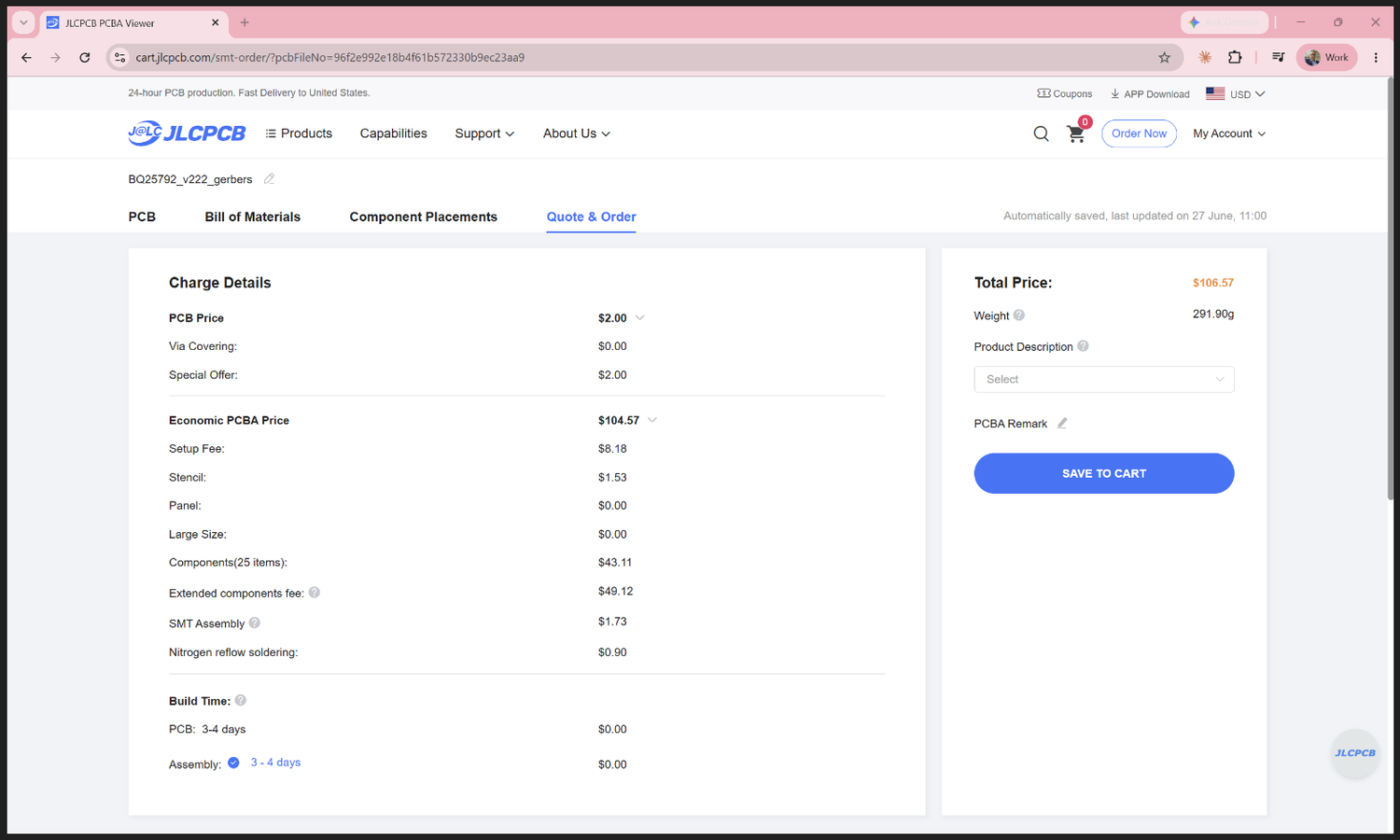Open the tab search dropdown arrow

click(23, 22)
